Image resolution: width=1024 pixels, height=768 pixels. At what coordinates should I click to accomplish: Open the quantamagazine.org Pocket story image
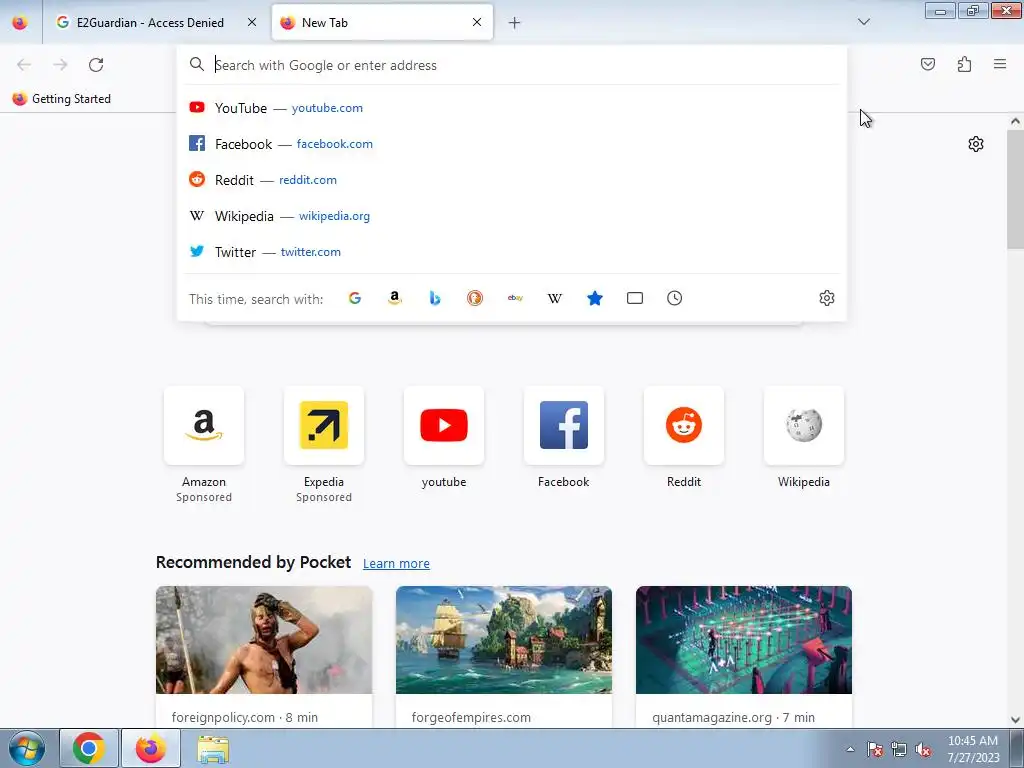[744, 640]
